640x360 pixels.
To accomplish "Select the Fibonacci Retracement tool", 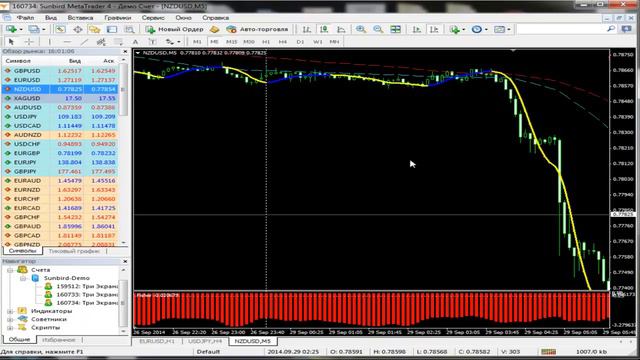I will [x=118, y=42].
